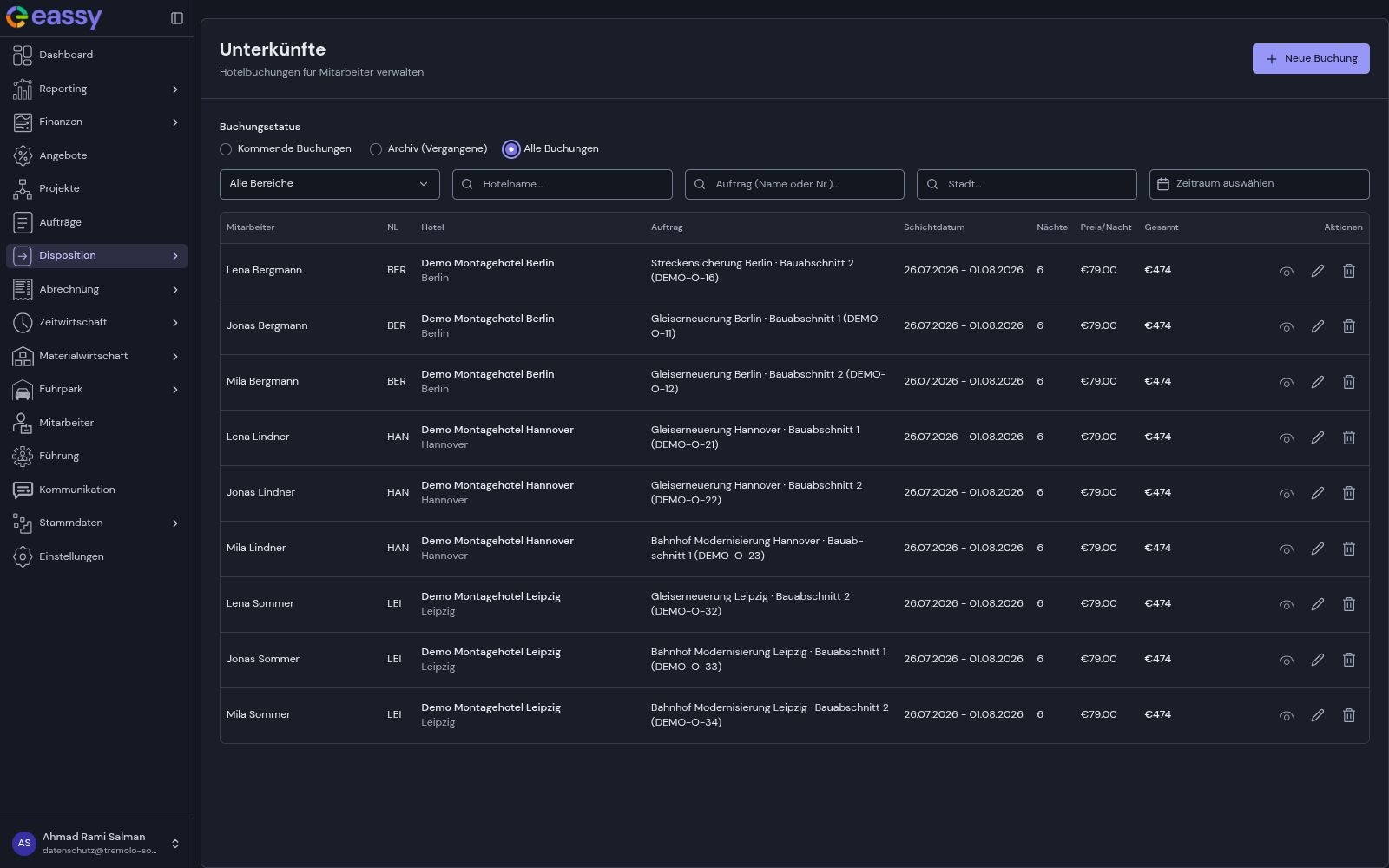View Lena Bergmann booking with eye icon
This screenshot has width=1389, height=868.
(1287, 272)
